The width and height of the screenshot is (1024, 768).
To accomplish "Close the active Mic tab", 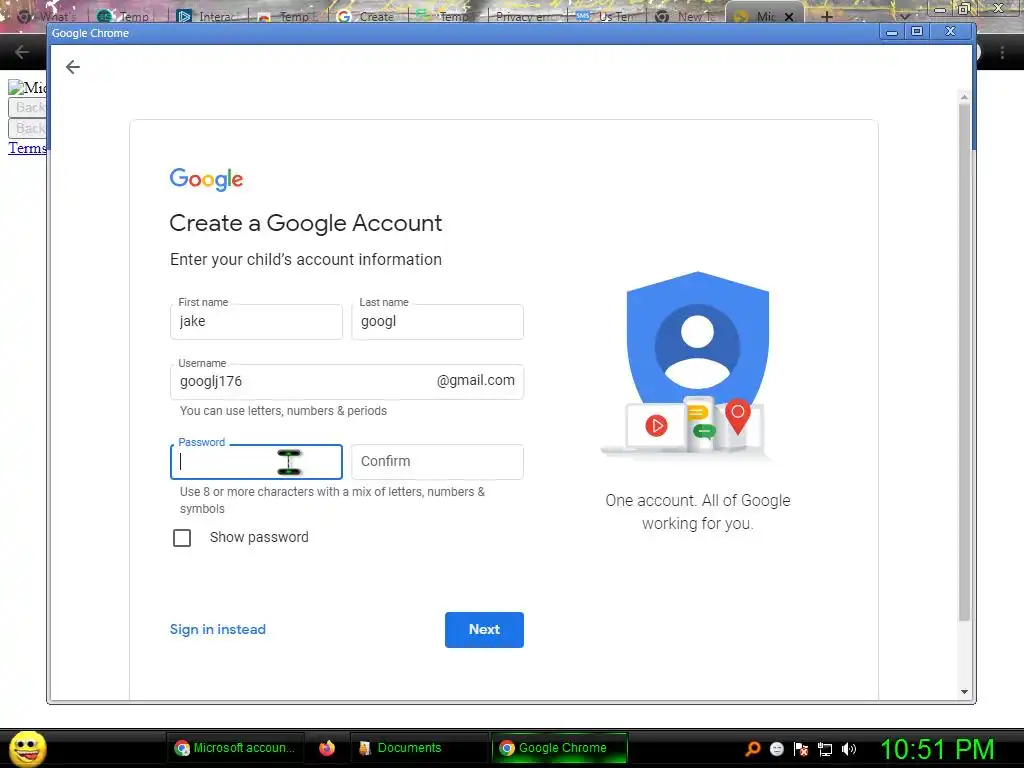I will pyautogui.click(x=789, y=17).
